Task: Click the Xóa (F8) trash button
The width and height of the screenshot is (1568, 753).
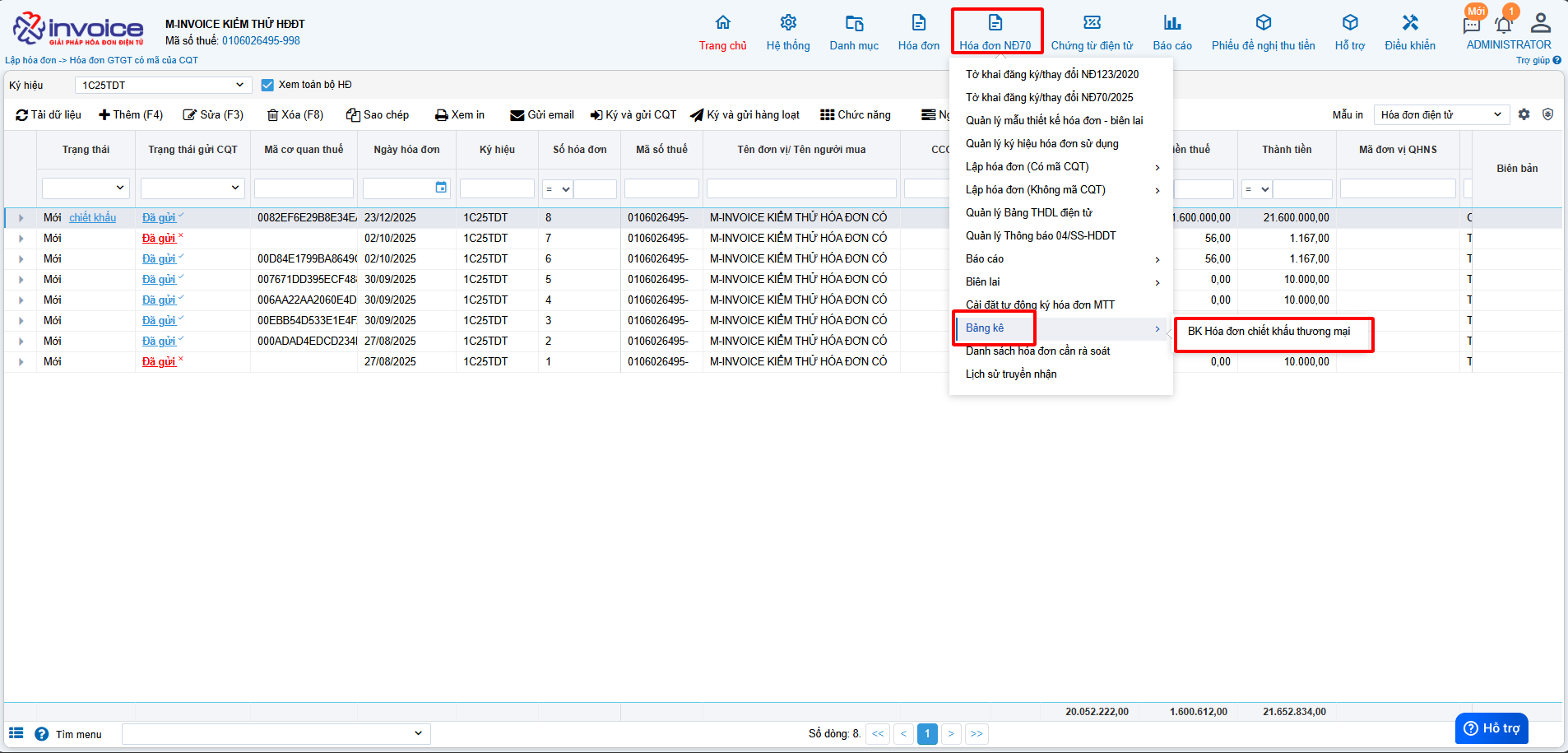Action: [x=295, y=115]
